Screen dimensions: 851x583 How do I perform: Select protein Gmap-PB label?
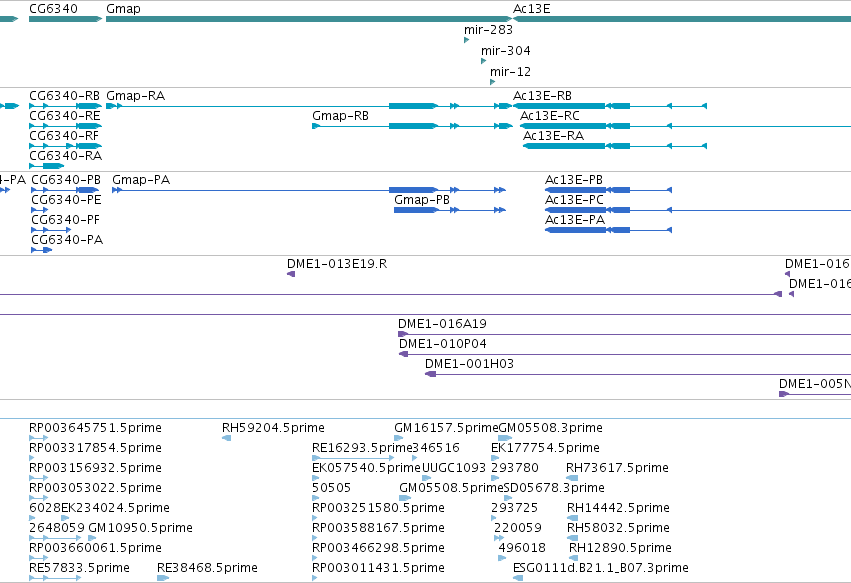click(422, 200)
